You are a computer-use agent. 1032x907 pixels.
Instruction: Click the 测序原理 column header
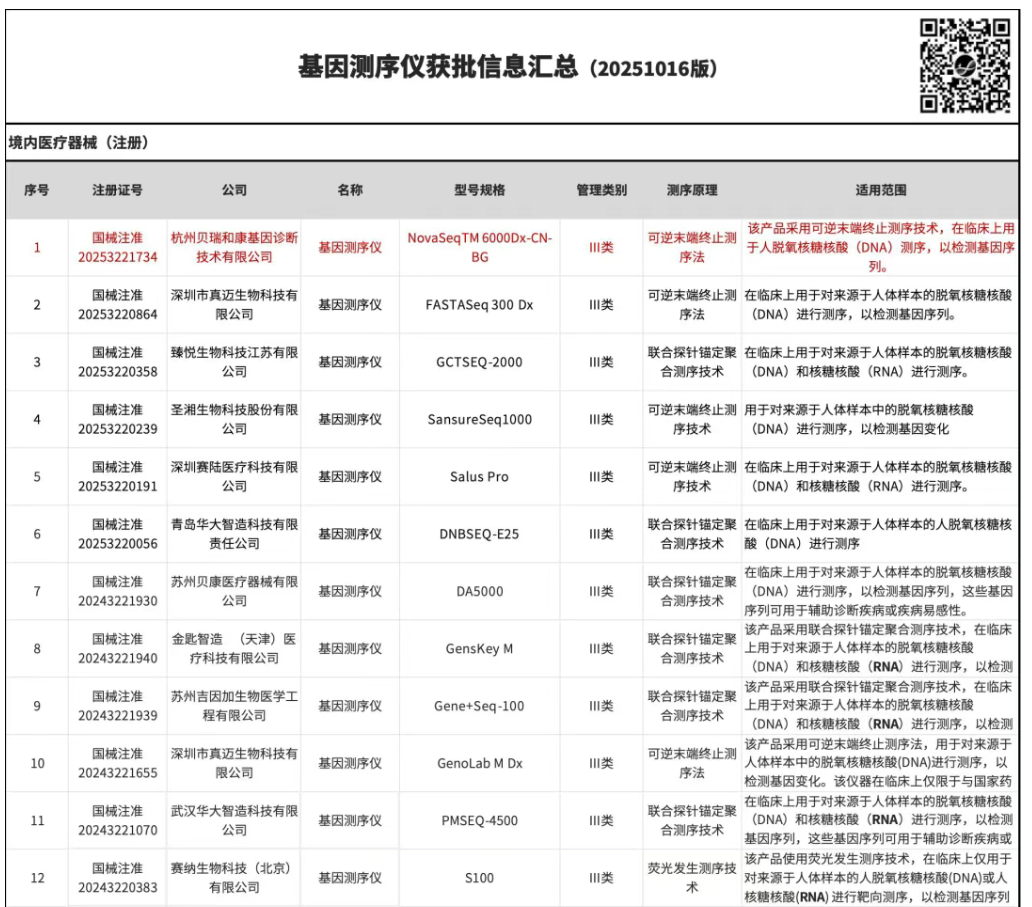click(x=692, y=190)
